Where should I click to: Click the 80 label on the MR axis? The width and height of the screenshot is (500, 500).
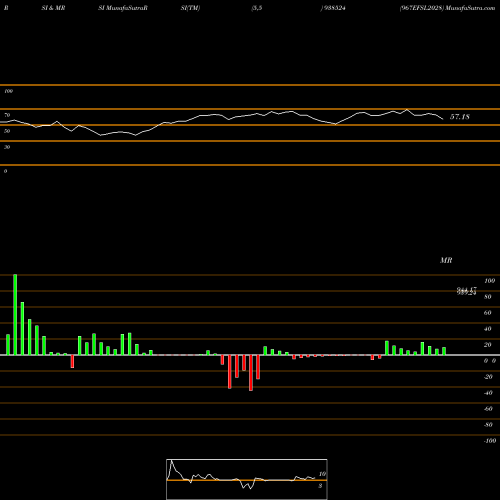point(487,297)
